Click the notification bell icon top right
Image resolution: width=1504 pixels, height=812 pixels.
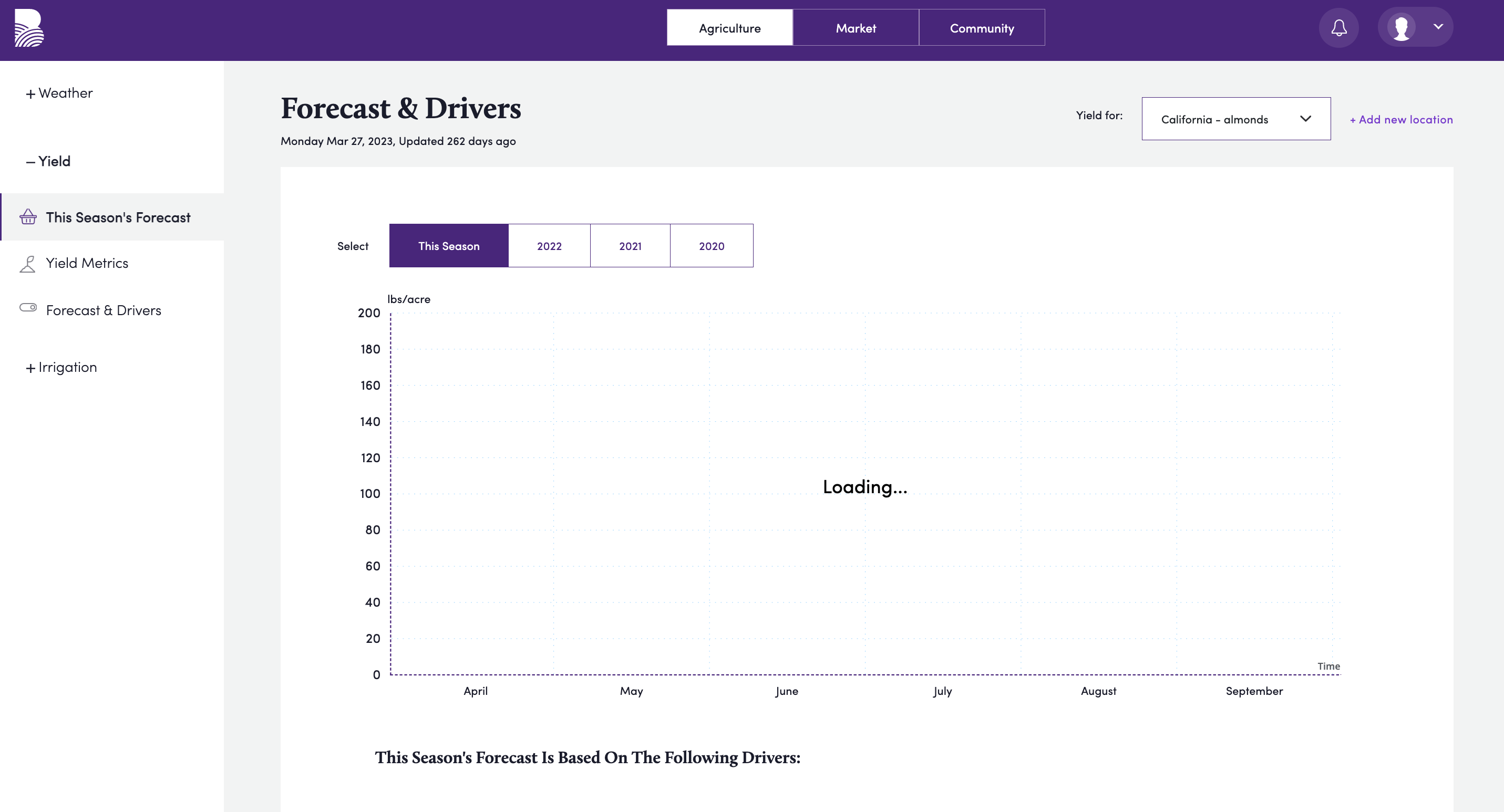pyautogui.click(x=1338, y=27)
